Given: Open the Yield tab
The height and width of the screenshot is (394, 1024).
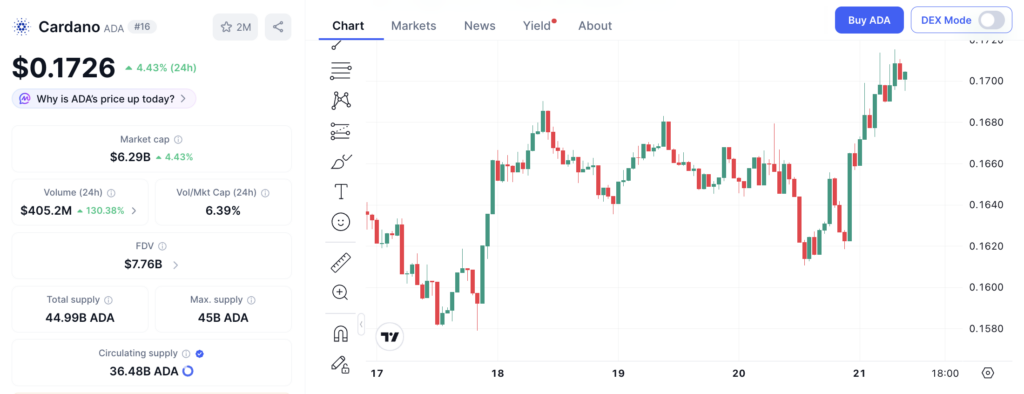Looking at the screenshot, I should click(537, 25).
